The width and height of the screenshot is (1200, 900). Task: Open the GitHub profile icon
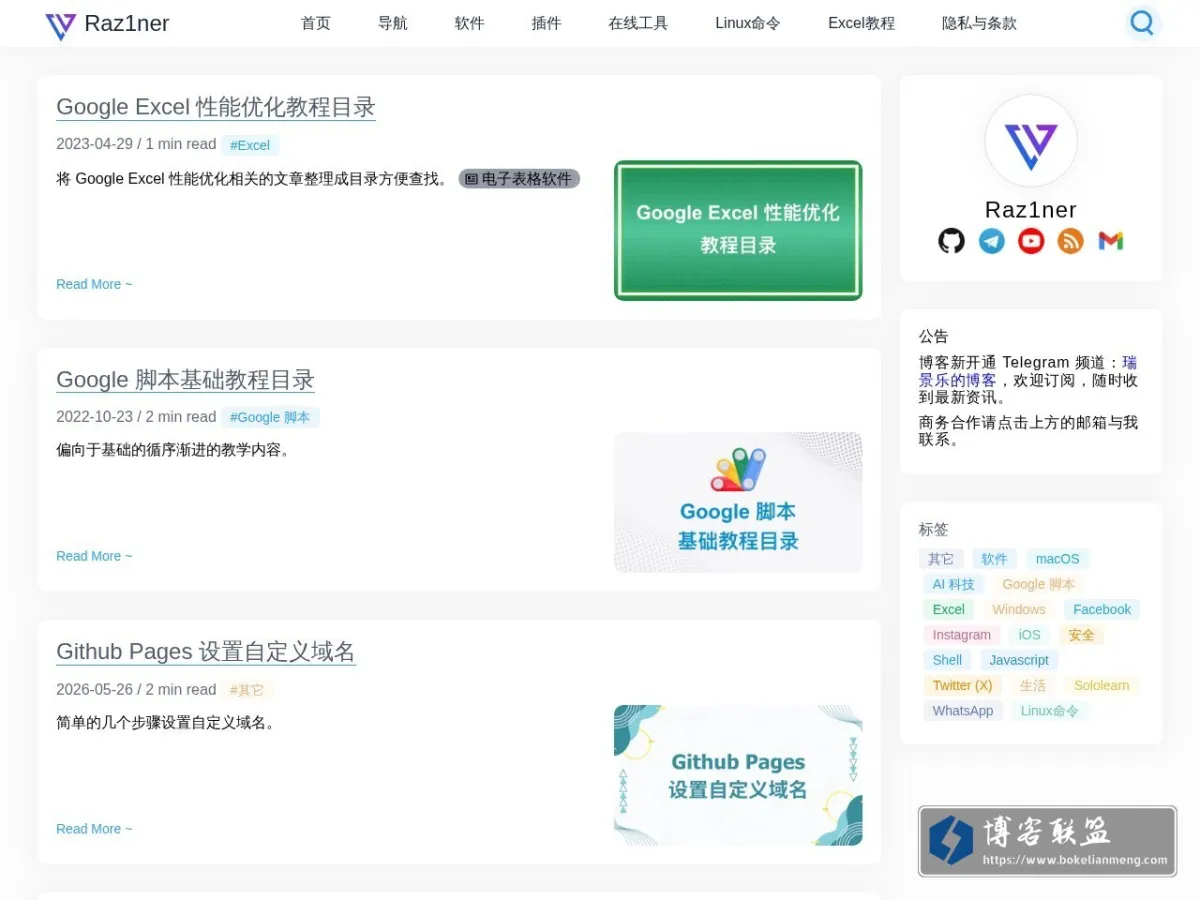(x=951, y=241)
